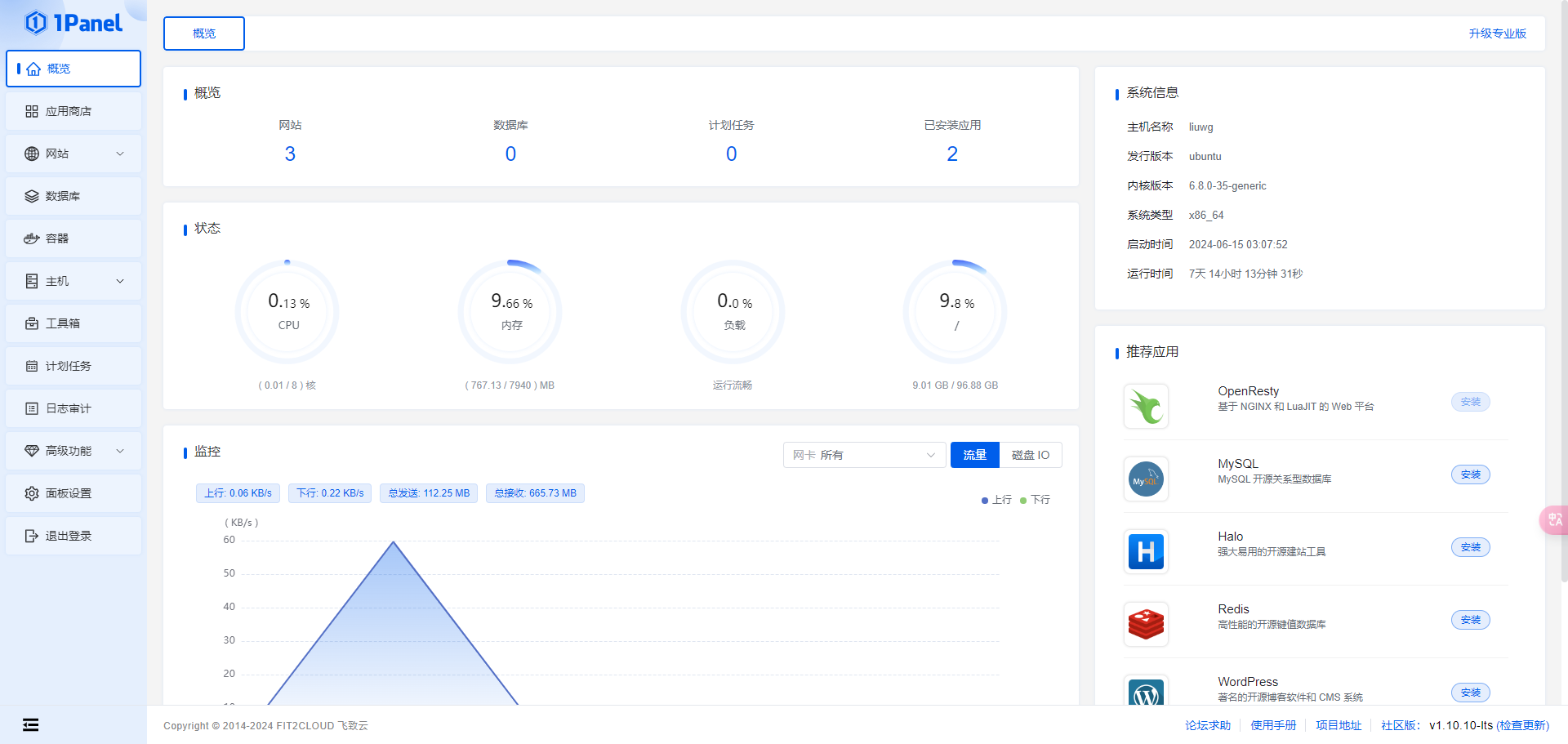Viewport: 1568px width, 744px height.
Task: Toggle the upstream (上行) chart legend
Action: (x=996, y=500)
